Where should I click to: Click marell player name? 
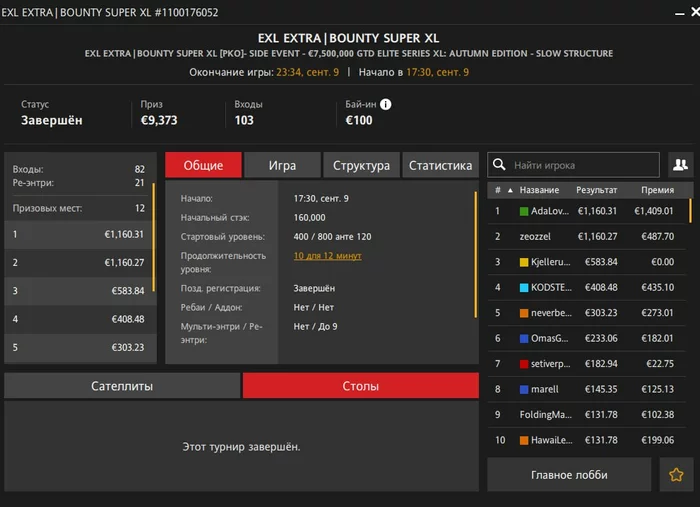[x=545, y=389]
